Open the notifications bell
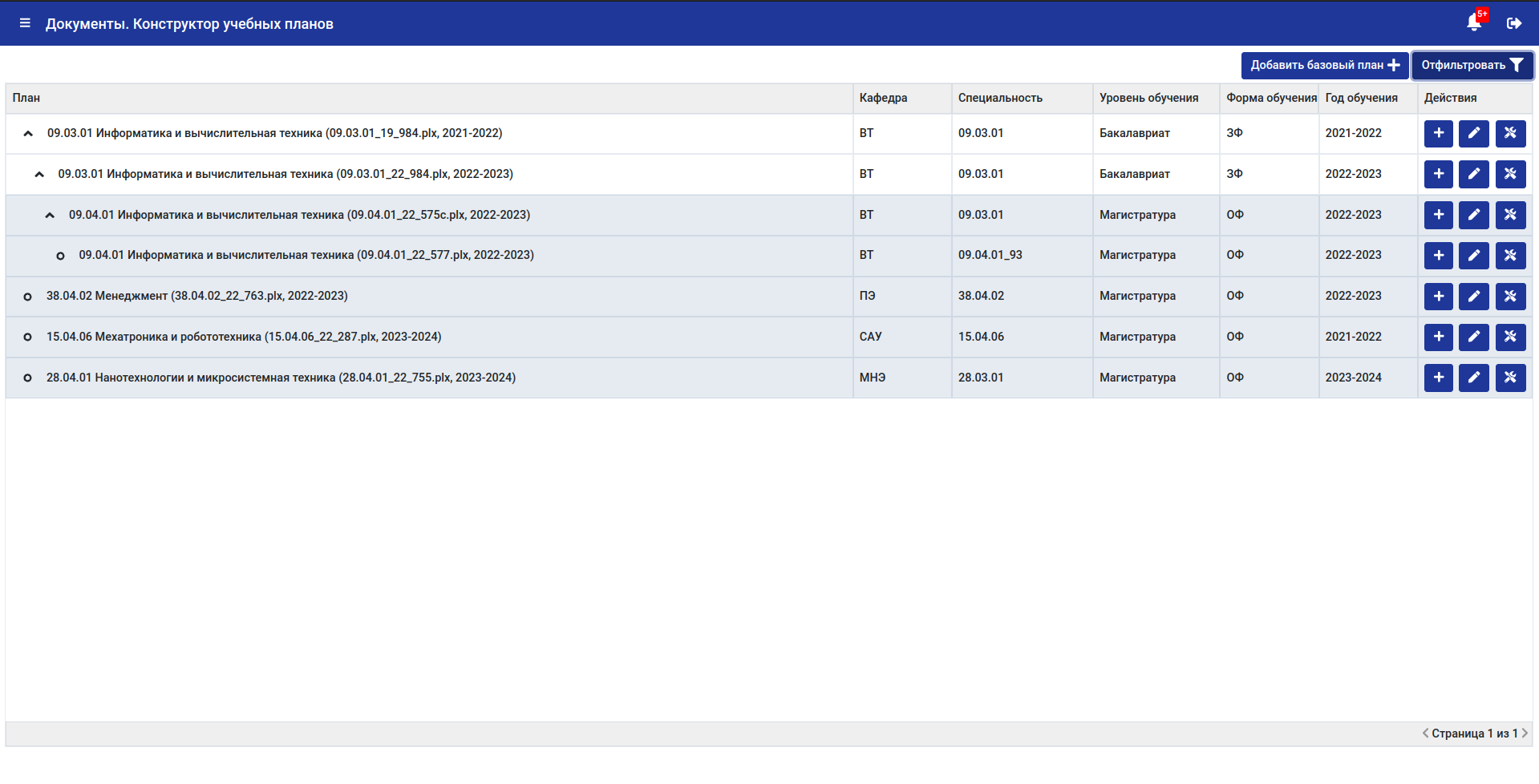The image size is (1539, 784). 1474,22
